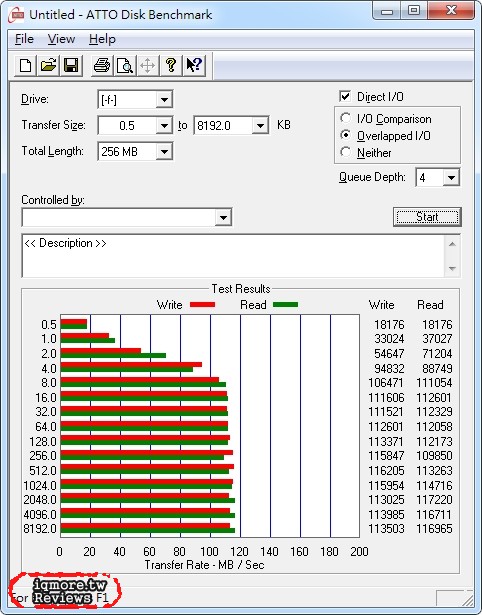Click the Write value 113371 for 128.0 KB
The image size is (482, 615).
tap(386, 442)
